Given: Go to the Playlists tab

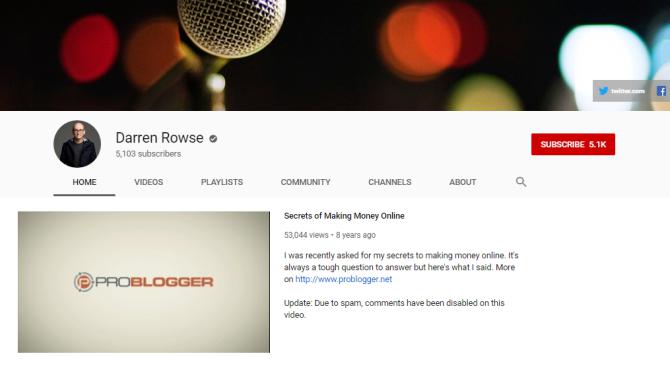Looking at the screenshot, I should (x=222, y=182).
